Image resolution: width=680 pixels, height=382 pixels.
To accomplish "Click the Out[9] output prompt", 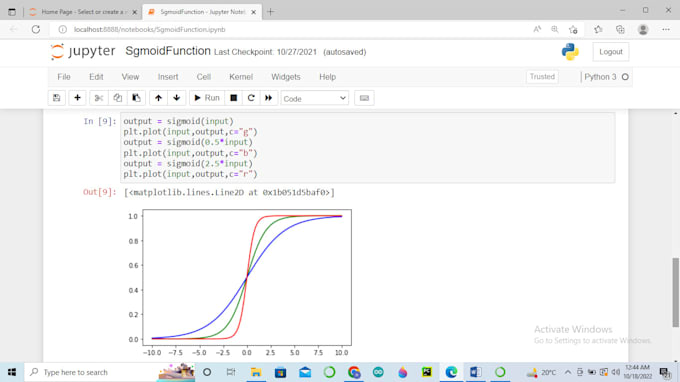I will coord(99,192).
